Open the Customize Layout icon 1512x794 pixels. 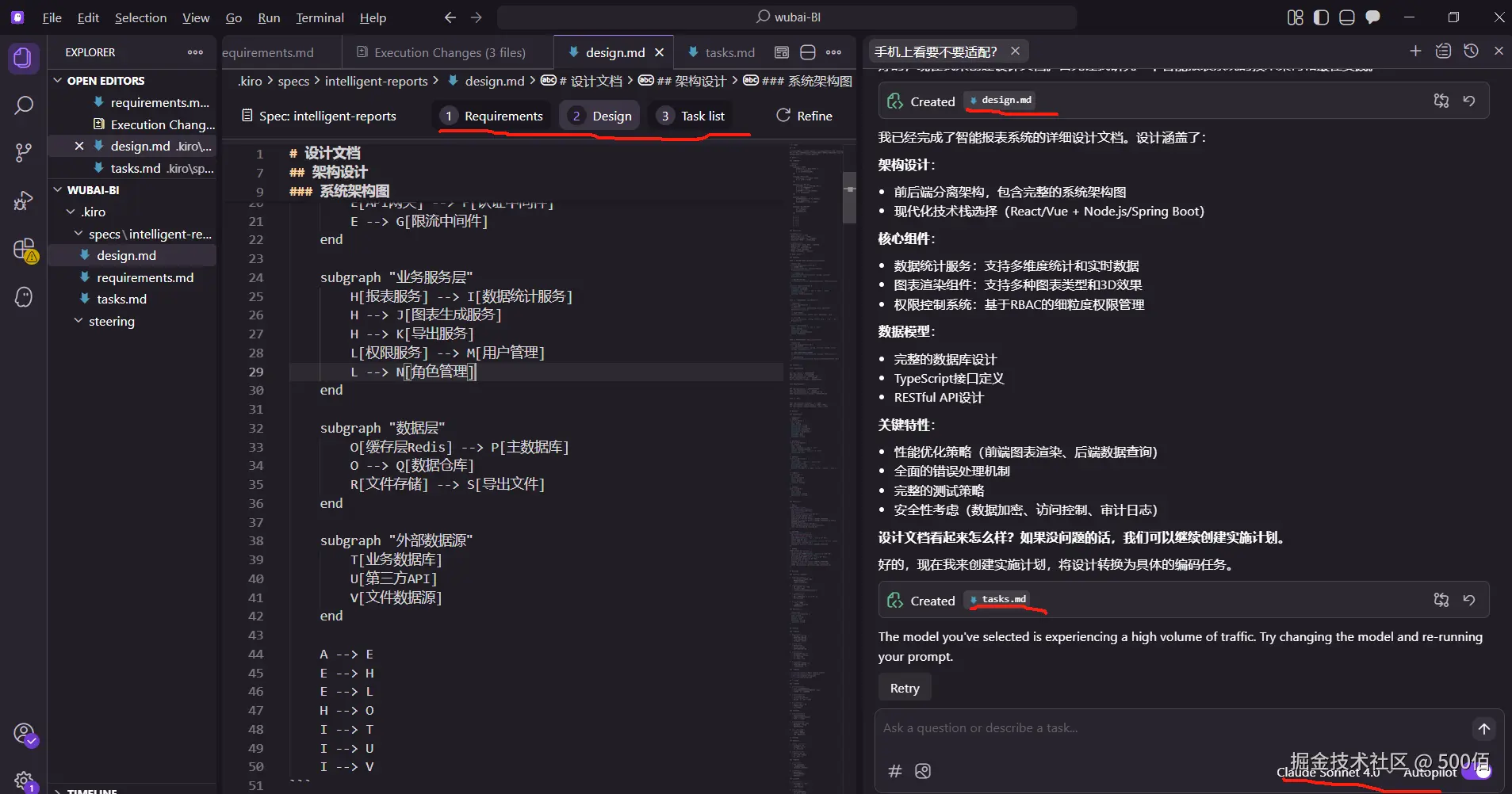tap(1295, 17)
